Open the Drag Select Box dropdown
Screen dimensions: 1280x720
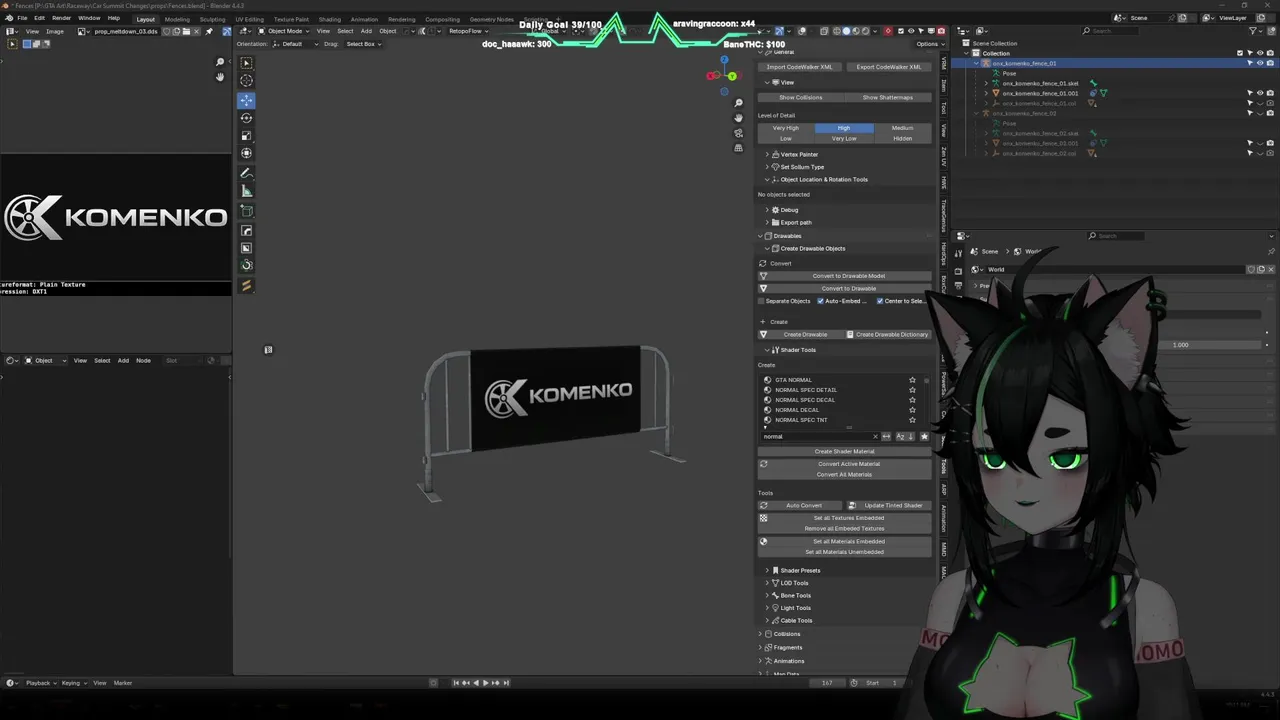[x=362, y=44]
